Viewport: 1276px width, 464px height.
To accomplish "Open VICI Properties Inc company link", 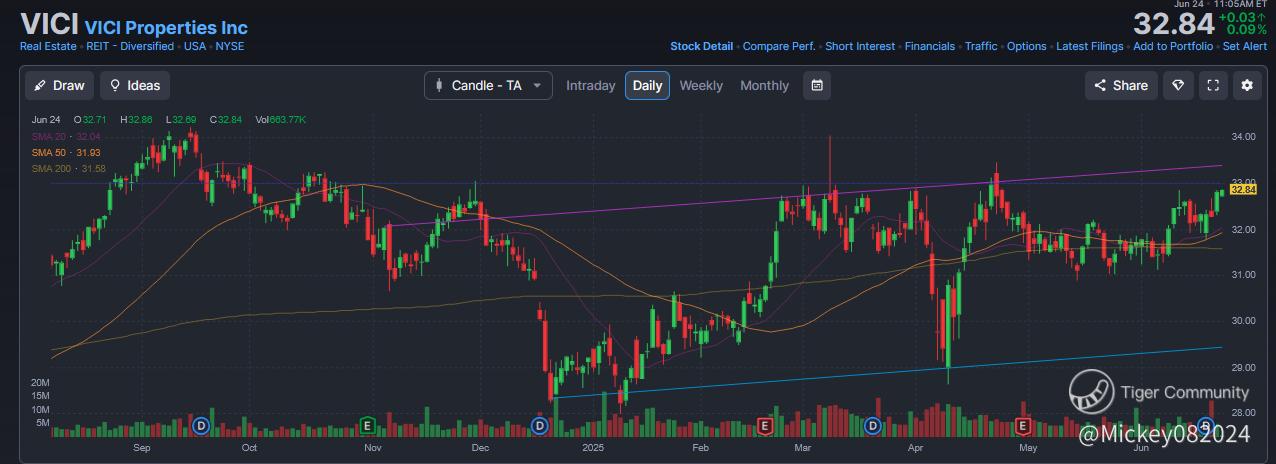I will pyautogui.click(x=166, y=28).
